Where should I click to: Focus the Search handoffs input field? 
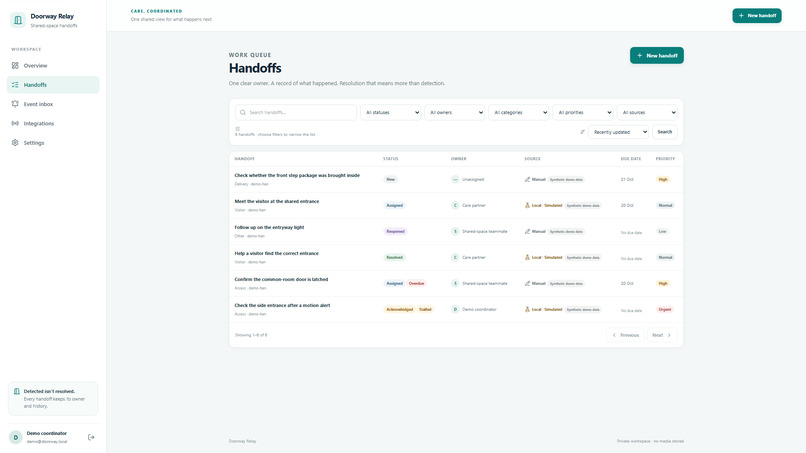(296, 112)
